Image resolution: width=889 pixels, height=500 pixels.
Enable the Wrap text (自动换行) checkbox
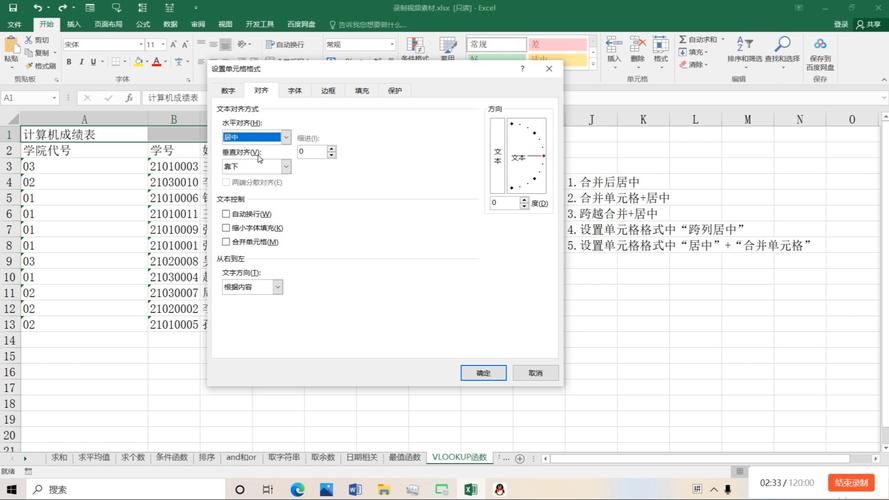(226, 214)
